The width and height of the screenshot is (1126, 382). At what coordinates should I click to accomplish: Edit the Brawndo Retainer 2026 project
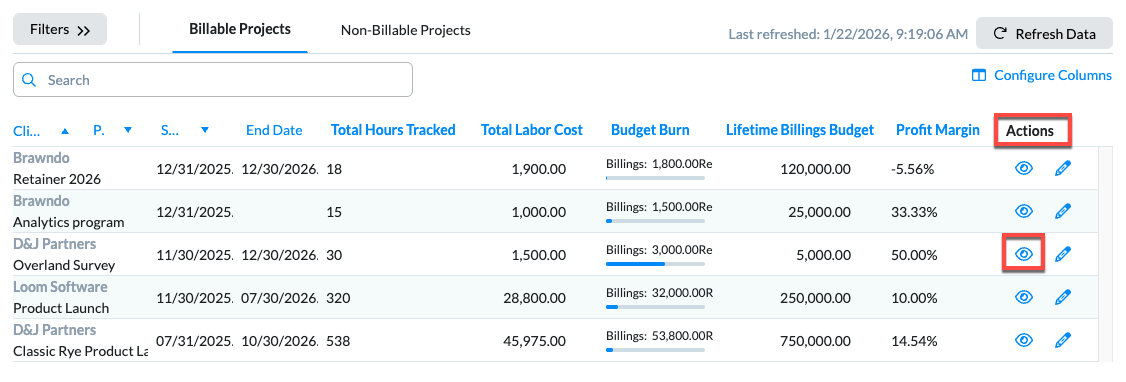pos(1063,169)
